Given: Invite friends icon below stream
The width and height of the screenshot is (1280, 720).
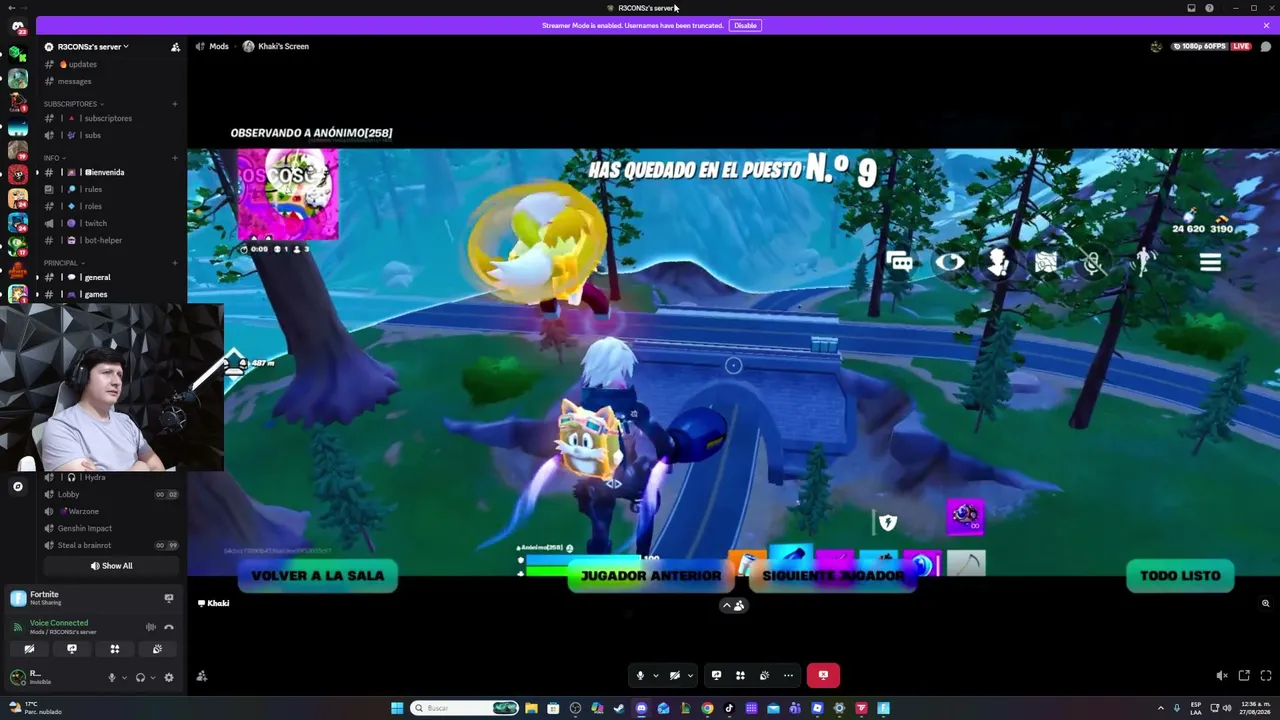Looking at the screenshot, I should coord(202,676).
